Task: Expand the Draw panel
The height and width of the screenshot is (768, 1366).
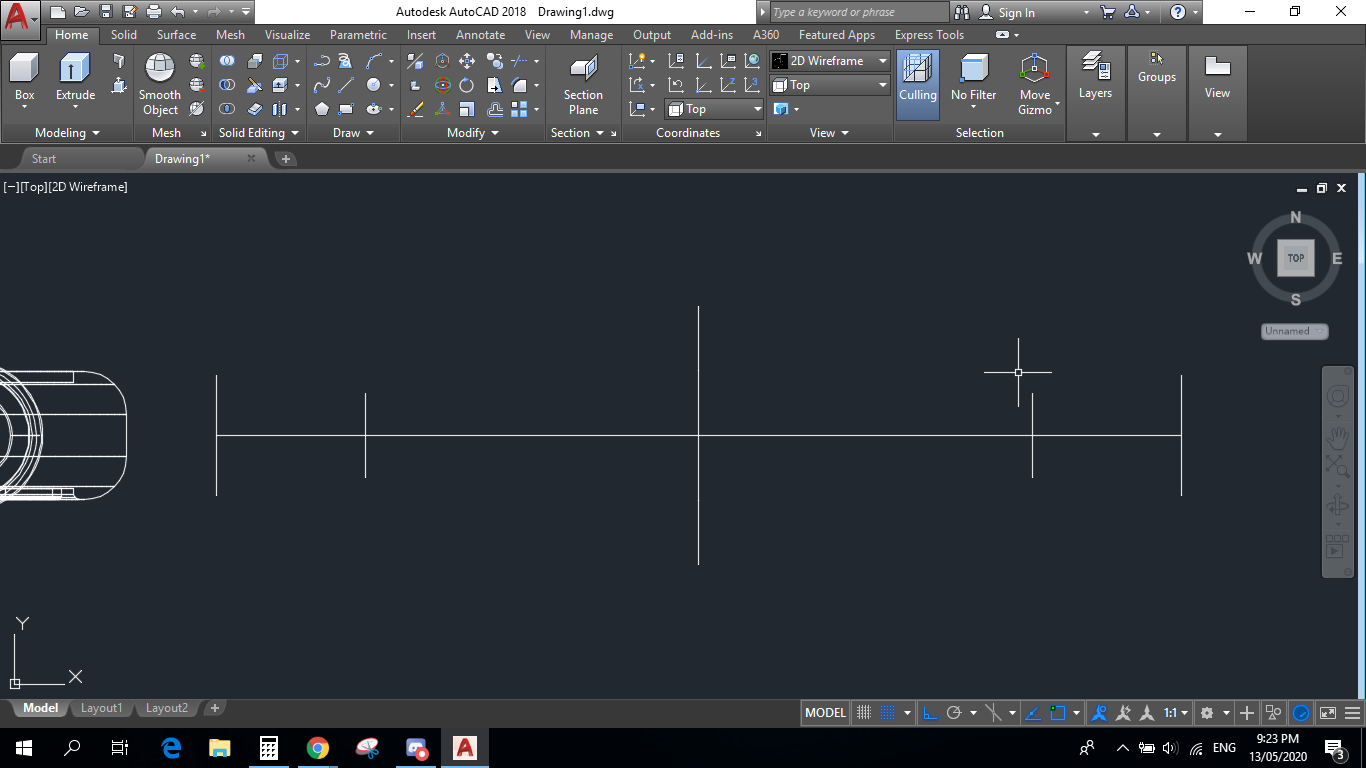Action: point(354,133)
